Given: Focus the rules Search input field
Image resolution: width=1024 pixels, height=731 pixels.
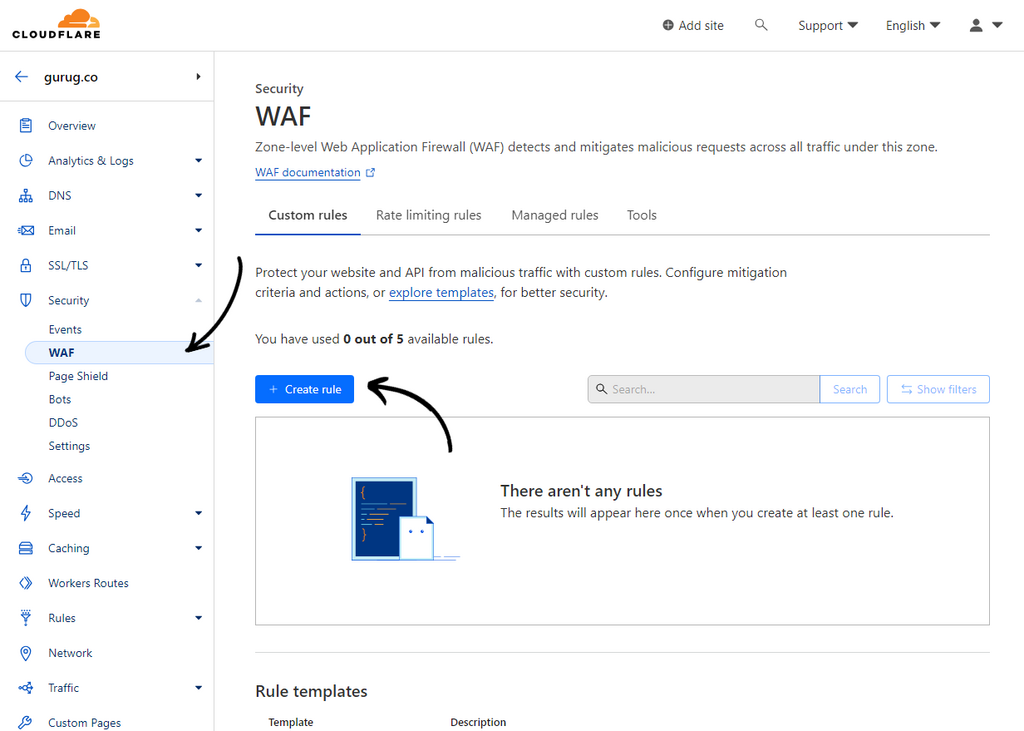Looking at the screenshot, I should 703,389.
